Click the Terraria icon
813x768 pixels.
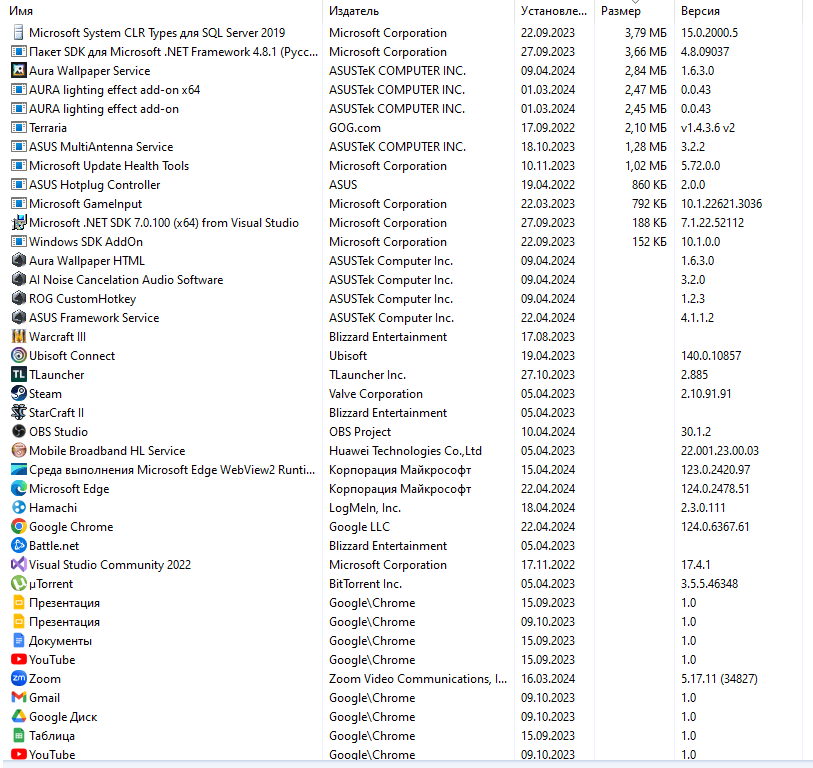(x=17, y=128)
